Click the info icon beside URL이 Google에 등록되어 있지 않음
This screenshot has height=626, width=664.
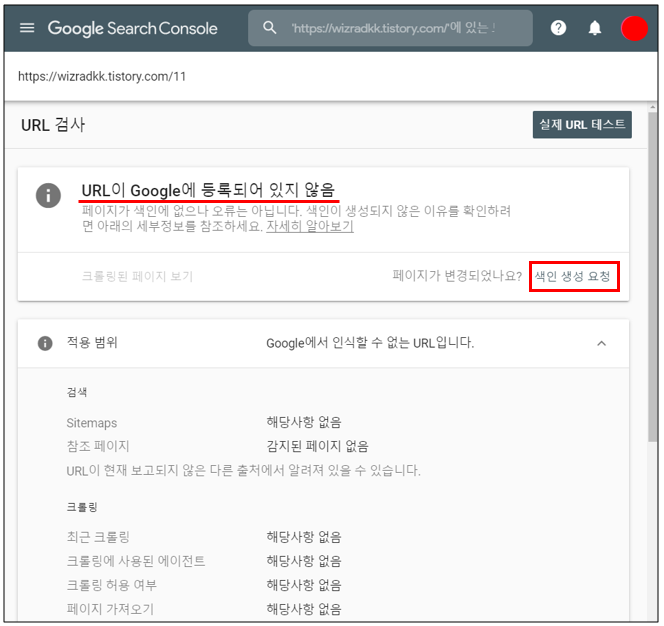tap(48, 195)
